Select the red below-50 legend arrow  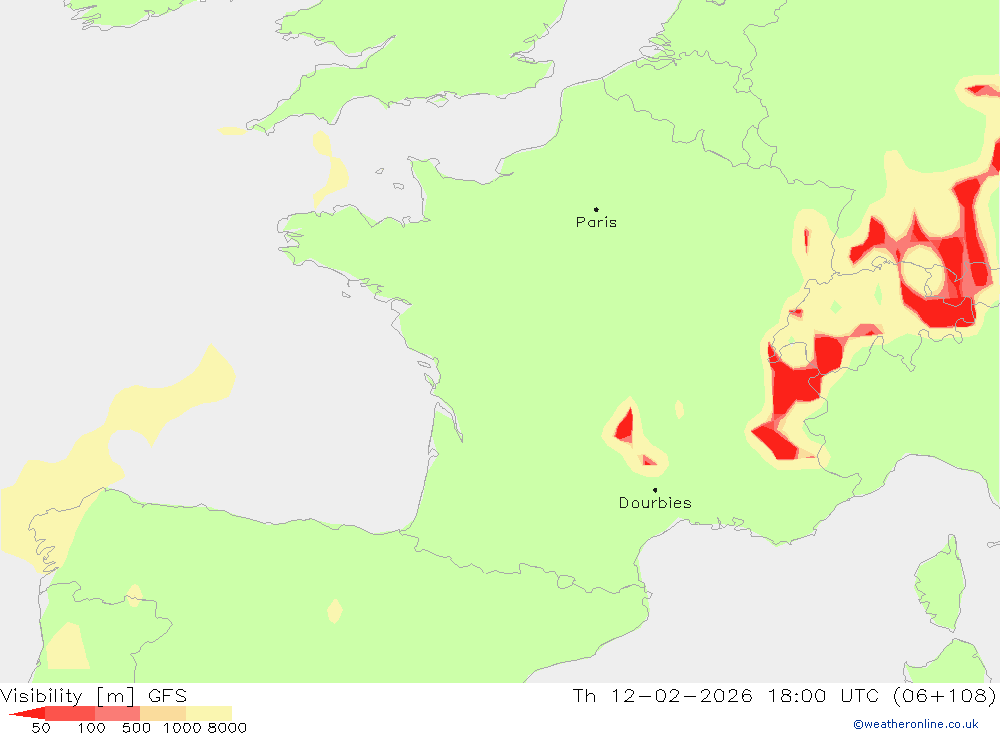[x=27, y=713]
